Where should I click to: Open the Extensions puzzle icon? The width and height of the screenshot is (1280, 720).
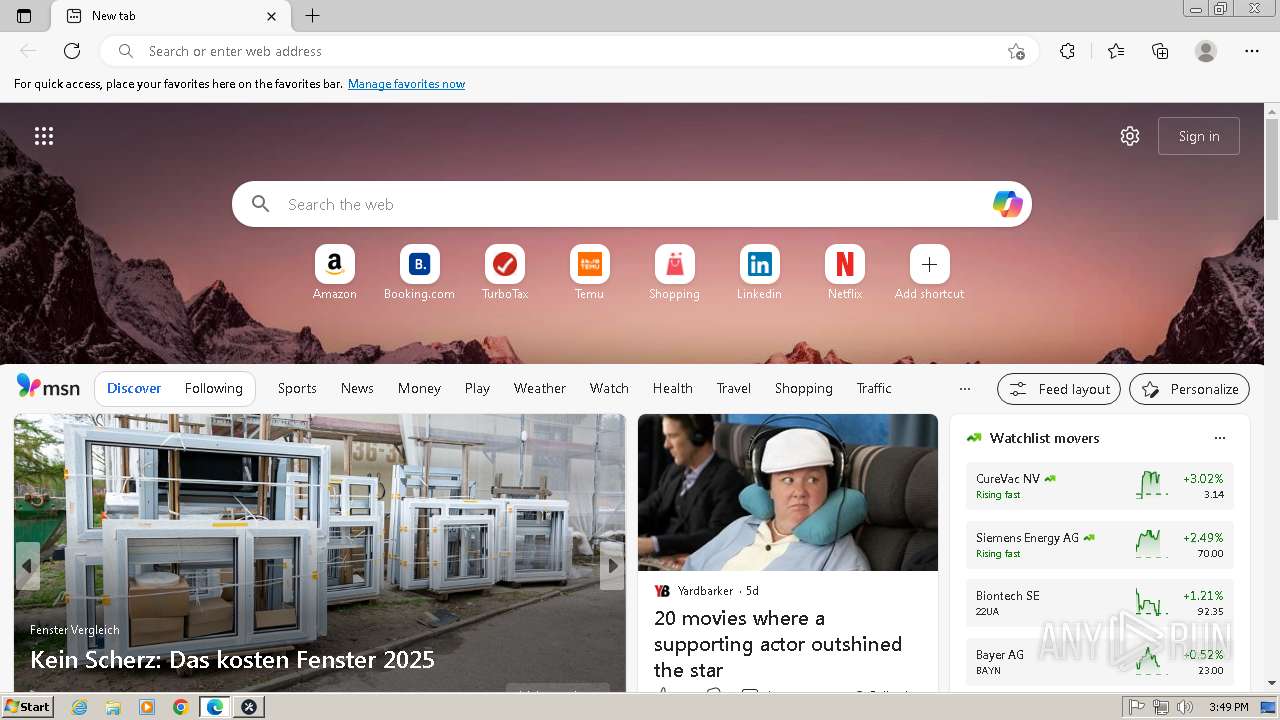[x=1068, y=51]
